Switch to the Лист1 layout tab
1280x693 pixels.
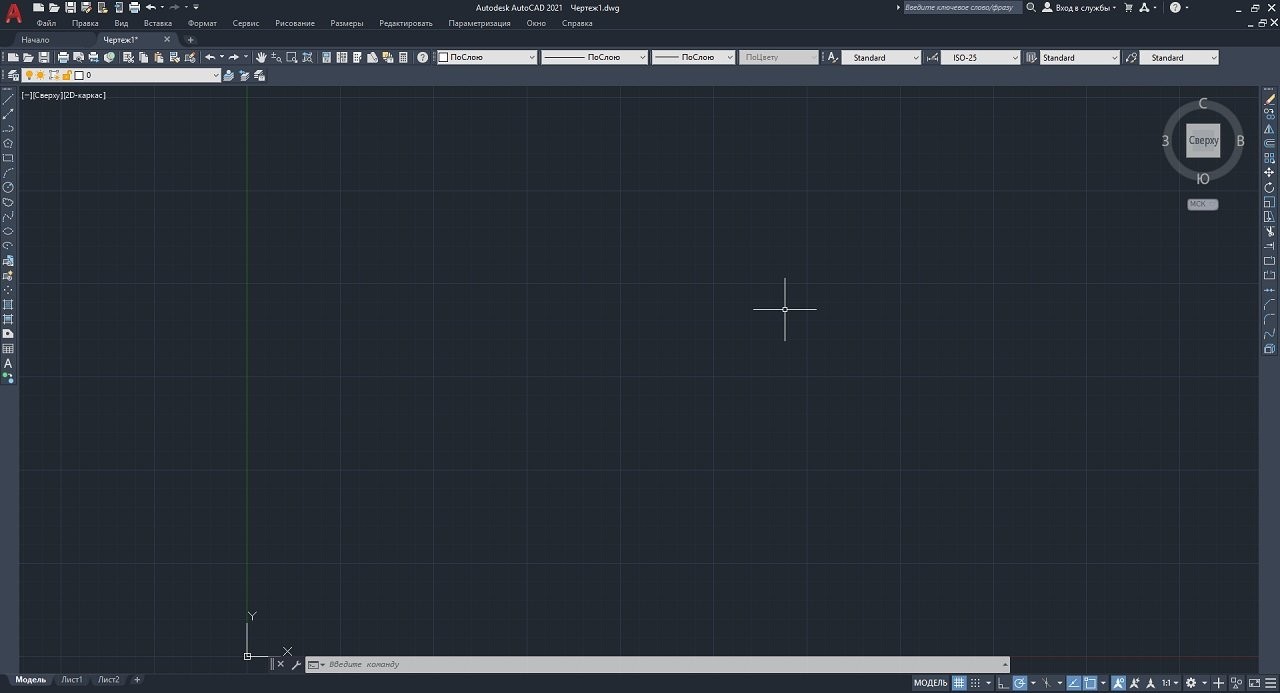pos(71,679)
